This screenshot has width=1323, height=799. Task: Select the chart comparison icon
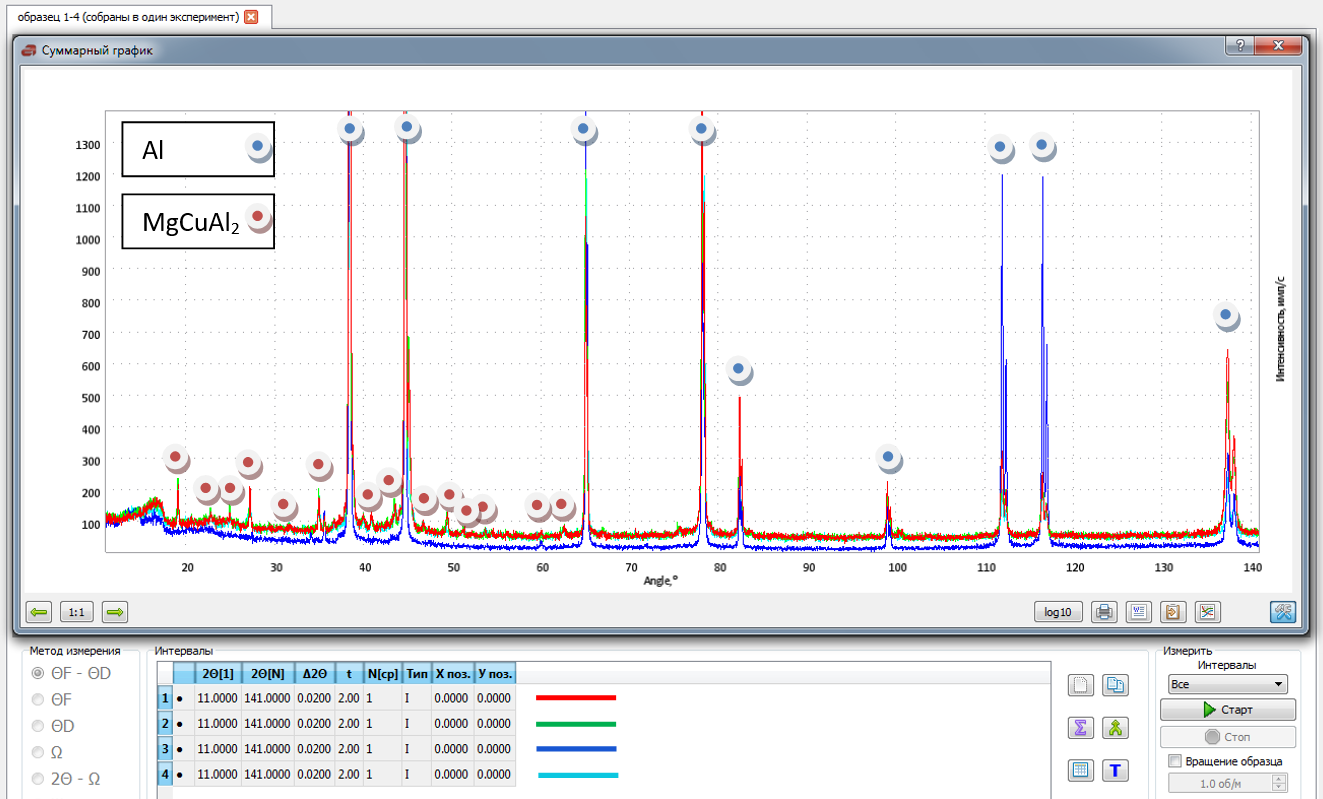(1206, 612)
